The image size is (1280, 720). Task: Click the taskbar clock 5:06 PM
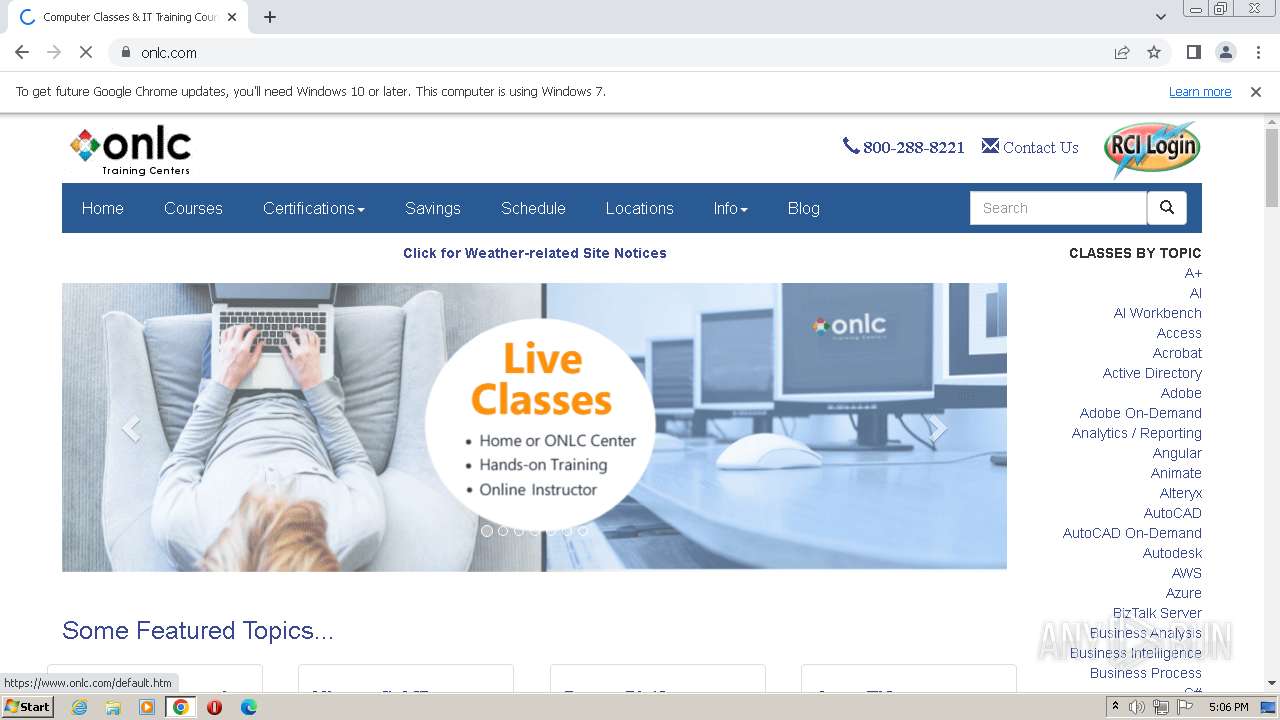tap(1228, 707)
